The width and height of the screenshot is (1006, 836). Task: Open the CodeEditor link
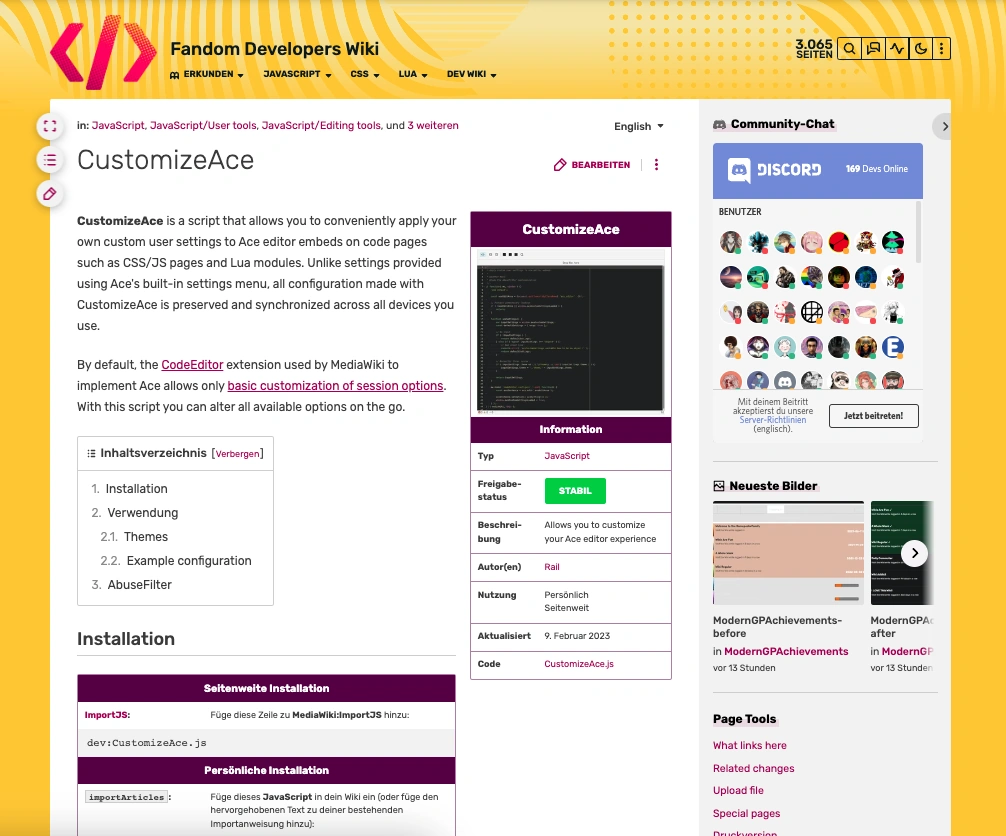click(192, 365)
